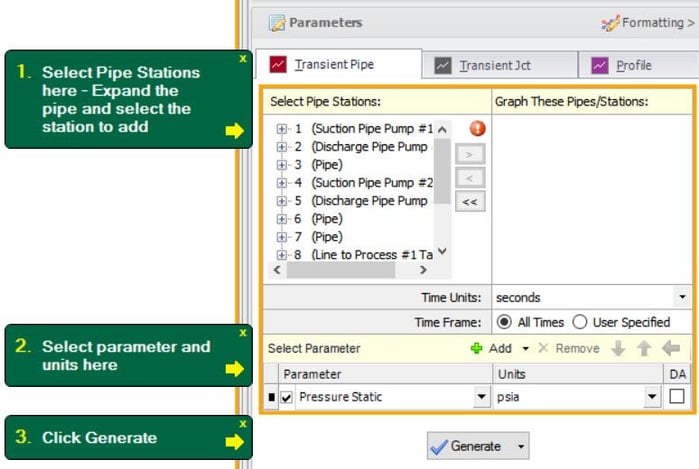Expand pipe 8 Line to Process #1
Viewport: 699px width, 469px height.
tap(281, 255)
